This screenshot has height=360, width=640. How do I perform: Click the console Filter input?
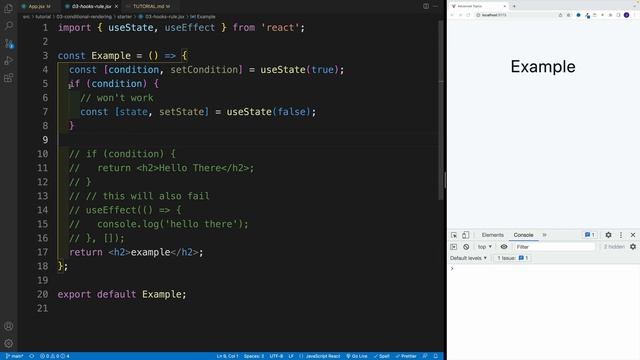click(554, 247)
